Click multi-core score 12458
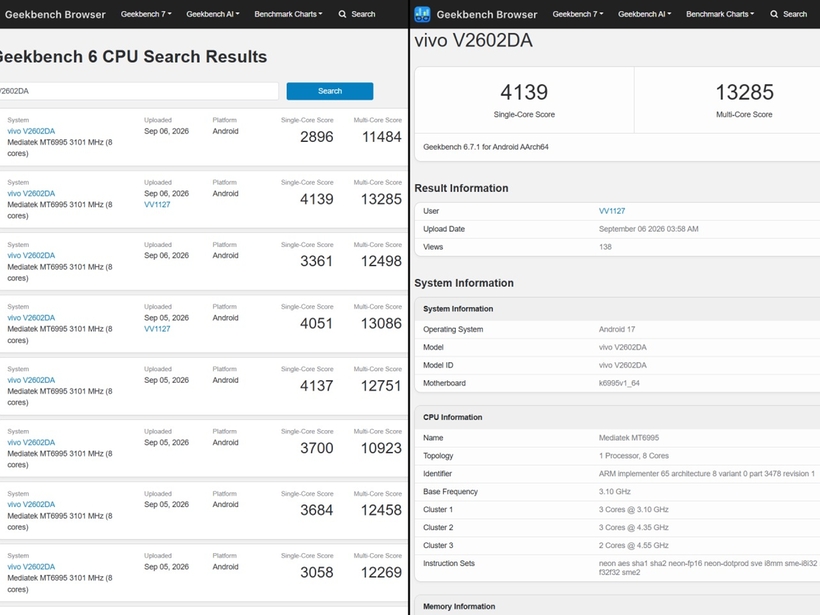Image resolution: width=820 pixels, height=615 pixels. (x=382, y=510)
